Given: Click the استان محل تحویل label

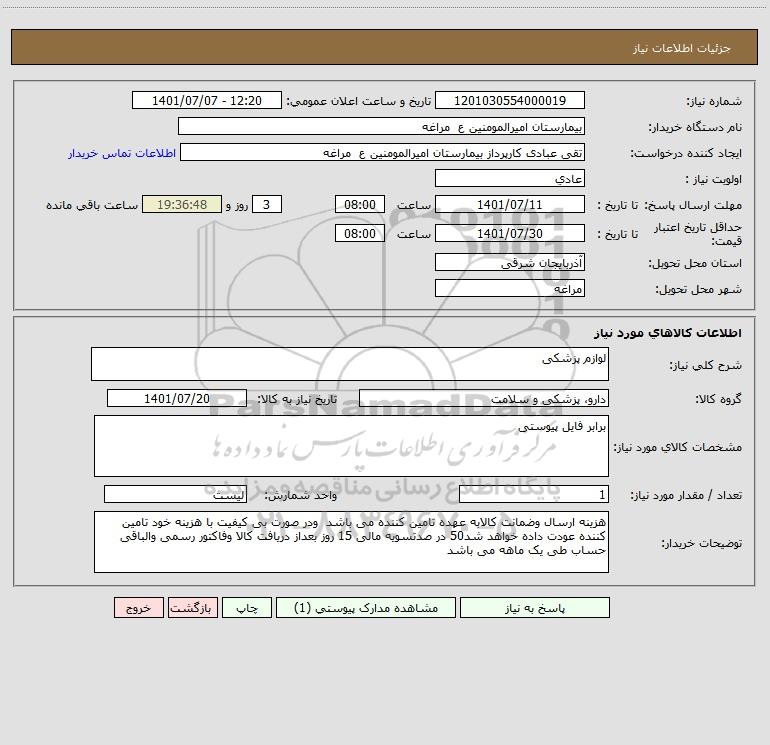Looking at the screenshot, I should pyautogui.click(x=695, y=263).
